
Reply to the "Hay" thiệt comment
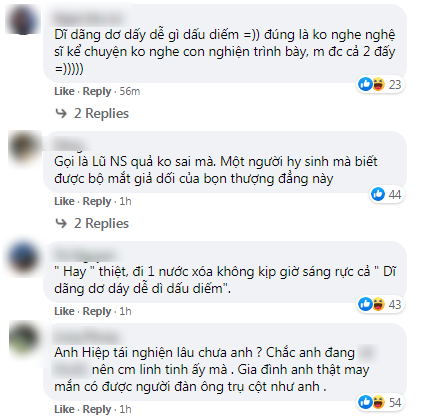[97, 311]
